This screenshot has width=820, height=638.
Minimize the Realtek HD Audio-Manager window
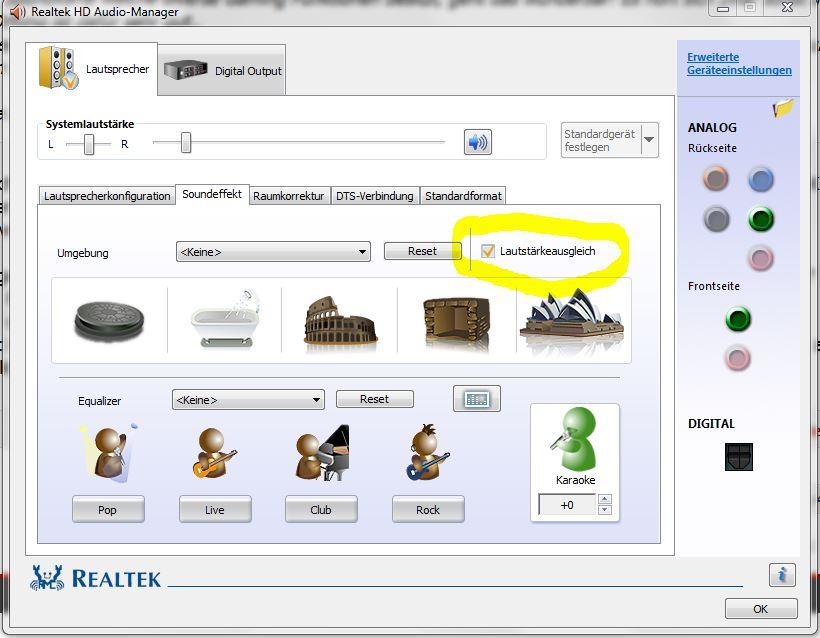click(x=723, y=8)
